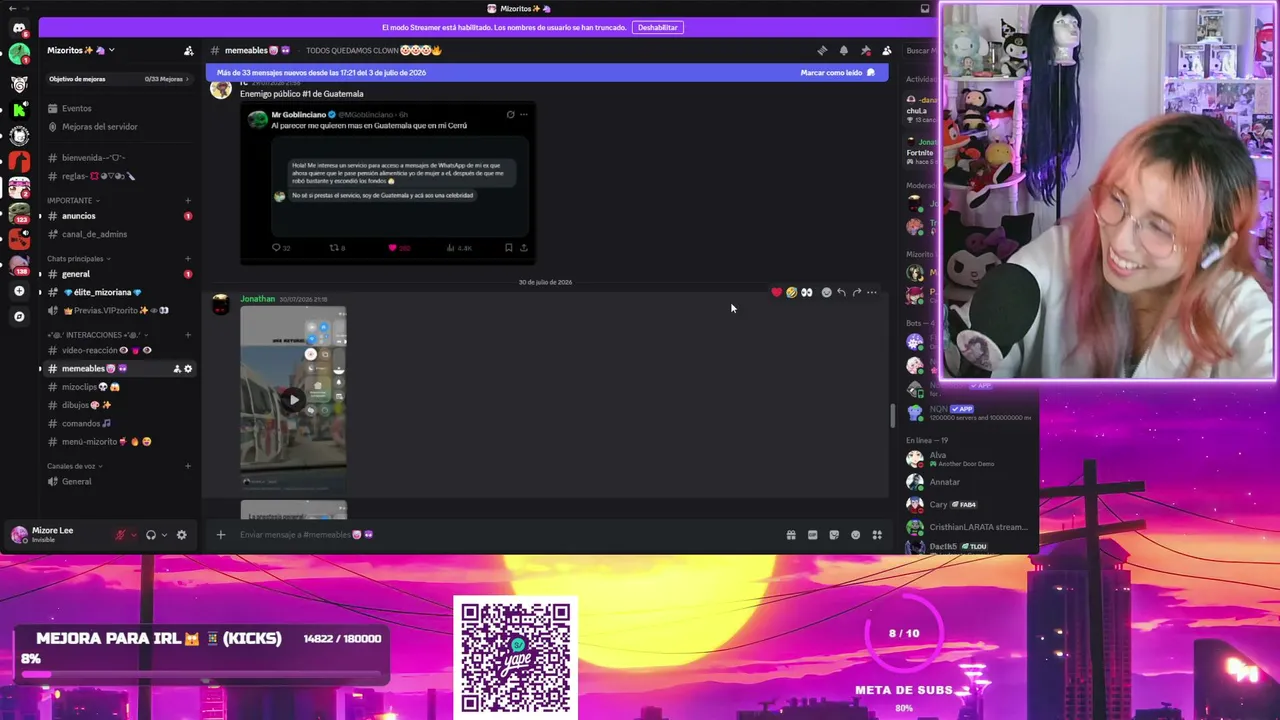Open the Apps launcher icon
Image resolution: width=1280 pixels, height=720 pixels.
(877, 535)
